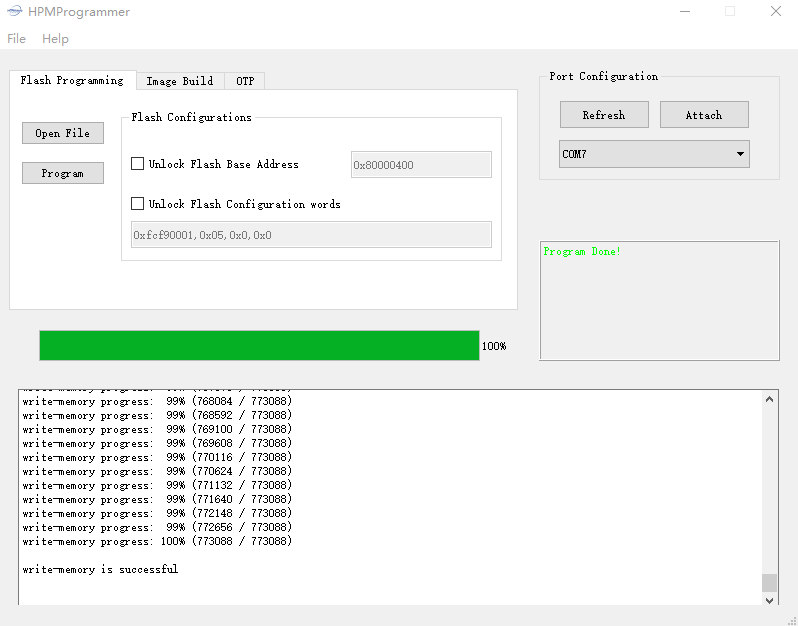Enable Unlock Flash Configuration words checkbox
The width and height of the screenshot is (798, 626).
tap(137, 204)
